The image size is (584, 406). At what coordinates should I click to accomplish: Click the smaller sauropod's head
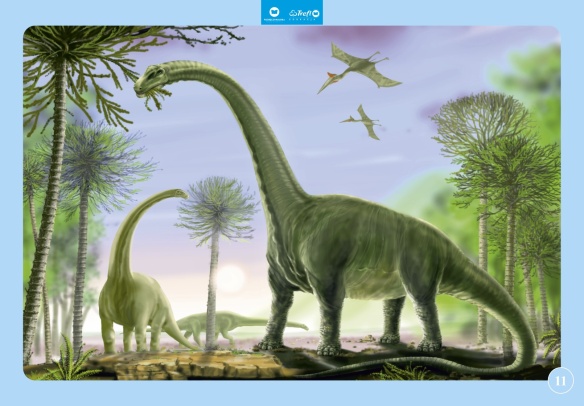tap(179, 193)
